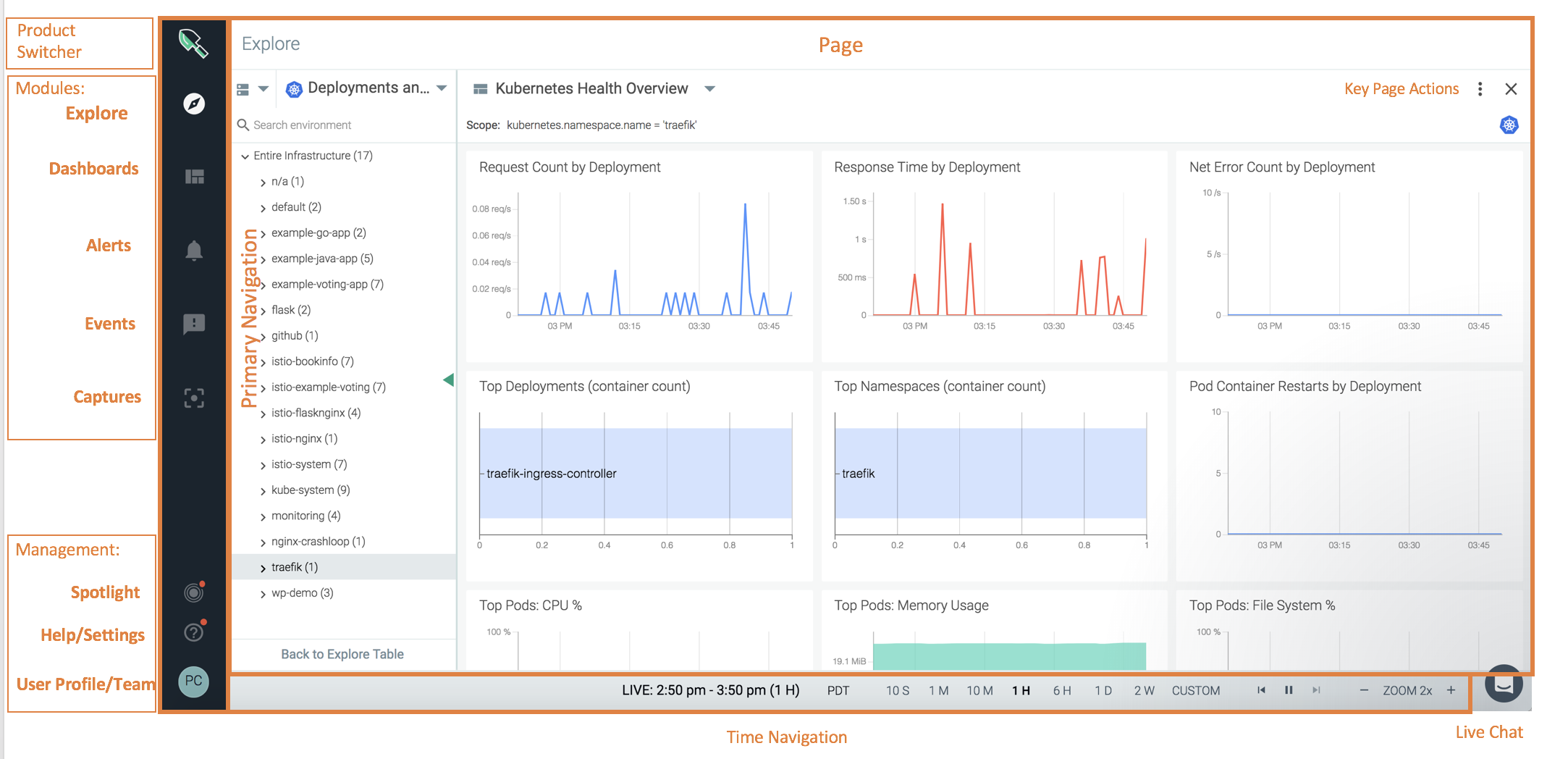Select the monitoring namespace row
This screenshot has height=759, width=1568.
344,516
